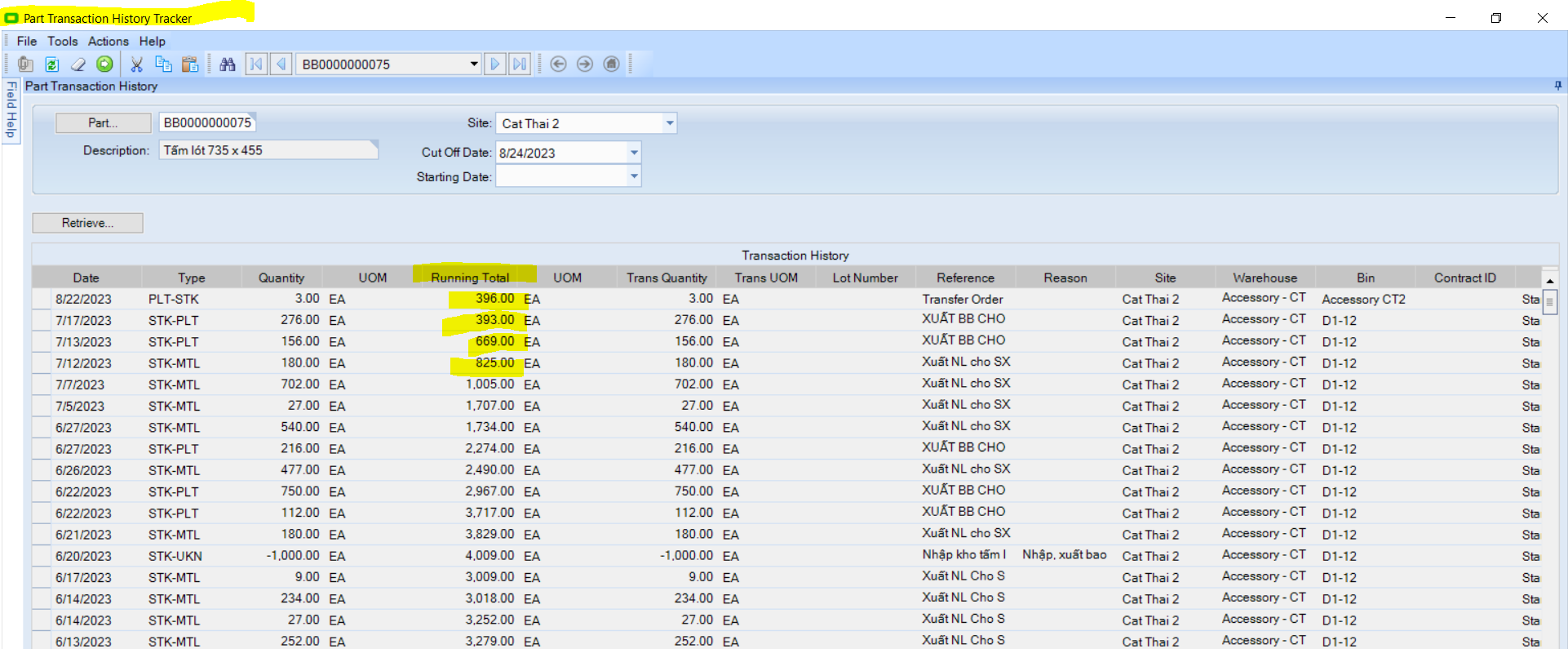
Task: Click the Contract ID column header
Action: pos(1465,278)
